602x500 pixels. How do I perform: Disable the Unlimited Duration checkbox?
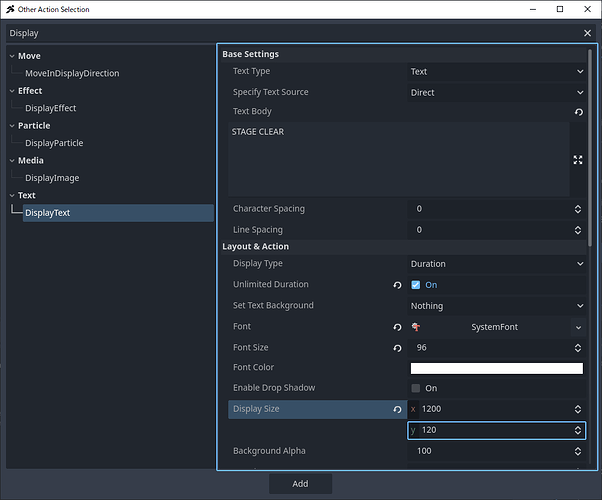pos(416,285)
